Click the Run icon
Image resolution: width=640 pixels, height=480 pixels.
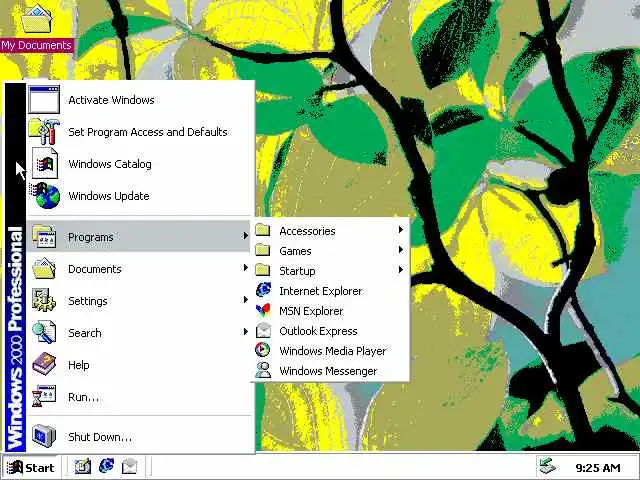(x=44, y=396)
